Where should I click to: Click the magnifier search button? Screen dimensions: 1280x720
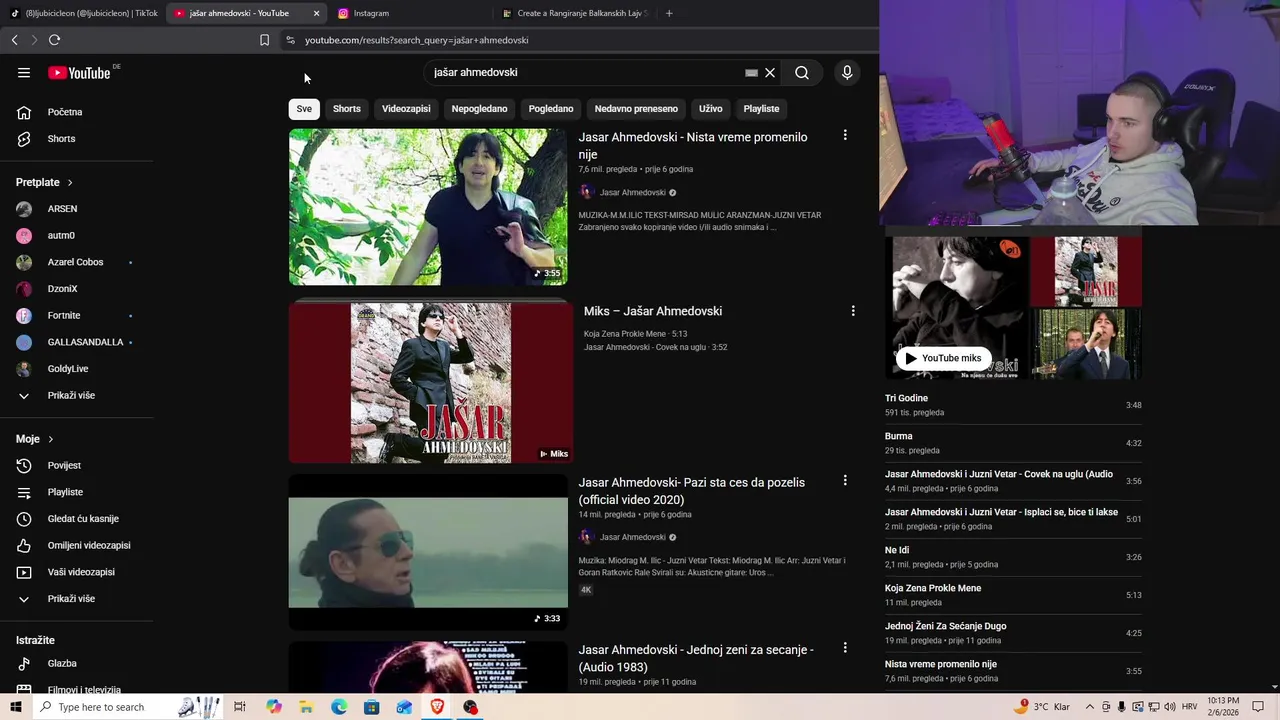tap(802, 72)
